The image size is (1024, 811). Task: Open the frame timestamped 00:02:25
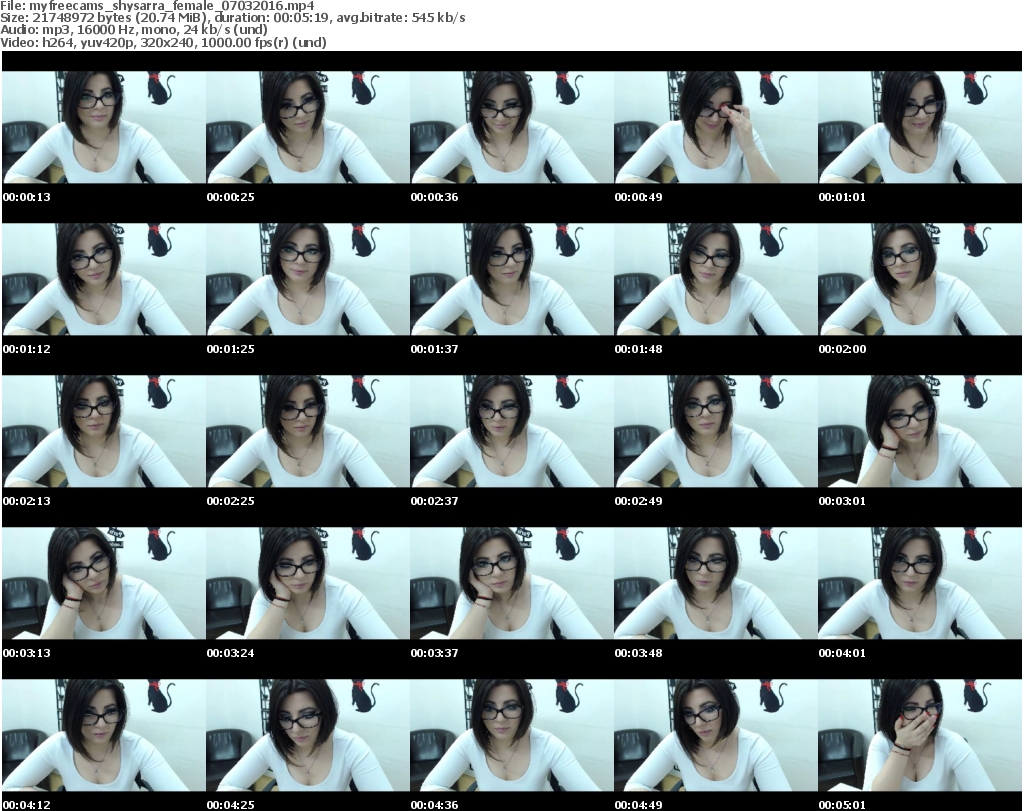click(308, 432)
